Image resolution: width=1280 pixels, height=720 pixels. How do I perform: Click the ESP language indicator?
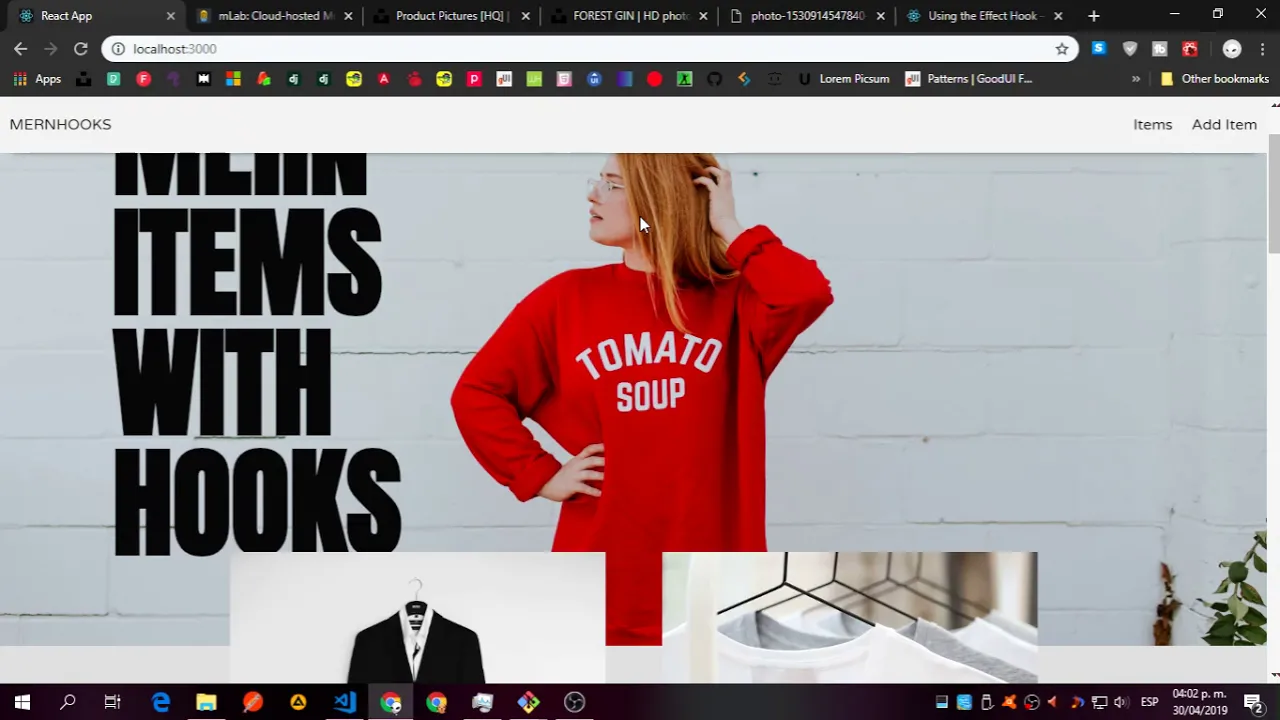(1150, 702)
